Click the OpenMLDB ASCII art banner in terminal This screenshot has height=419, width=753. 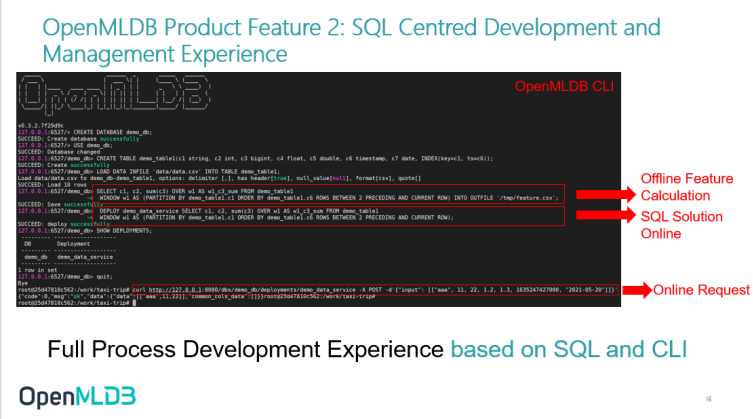(x=115, y=95)
